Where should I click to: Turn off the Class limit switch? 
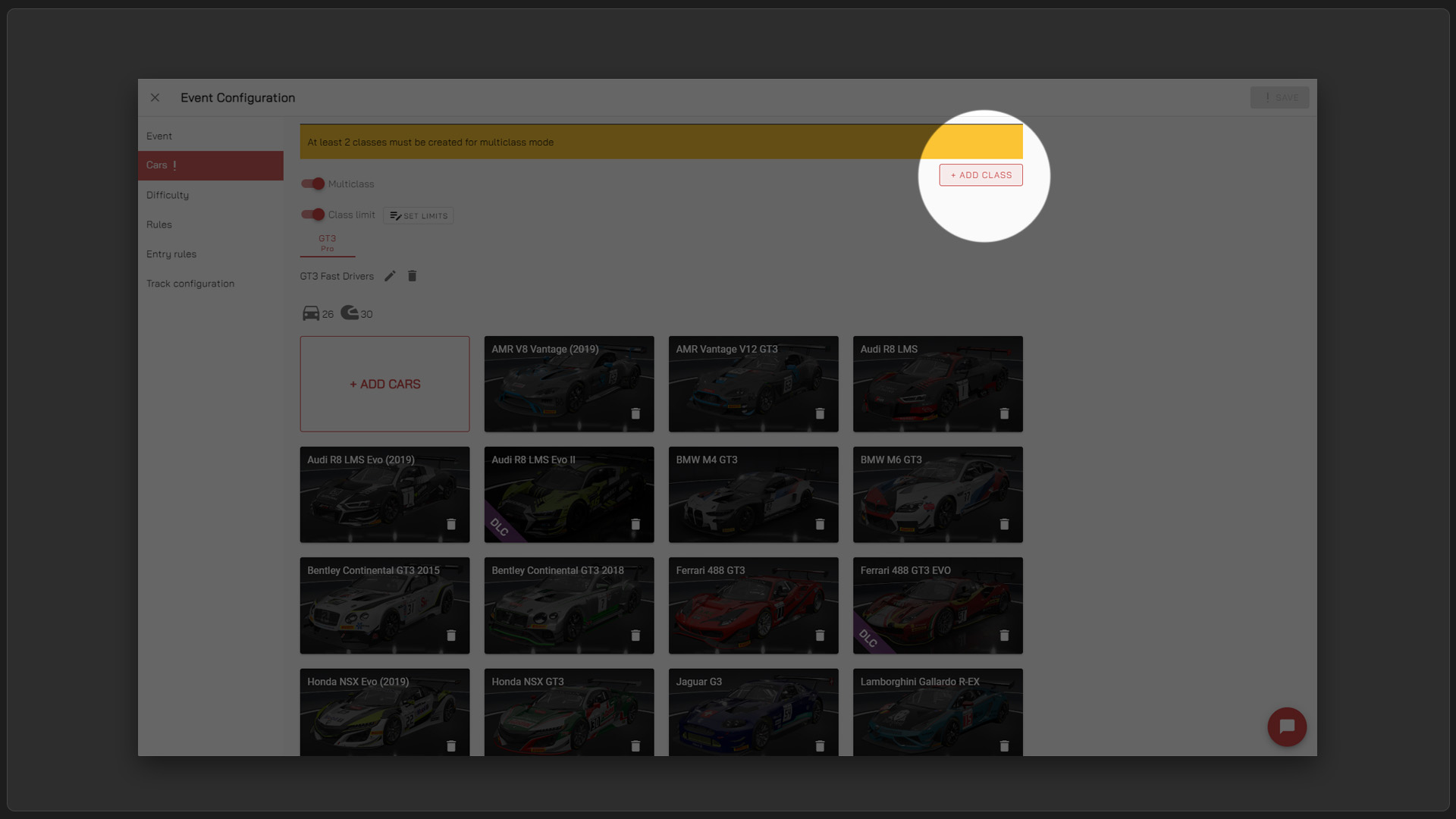tap(313, 215)
